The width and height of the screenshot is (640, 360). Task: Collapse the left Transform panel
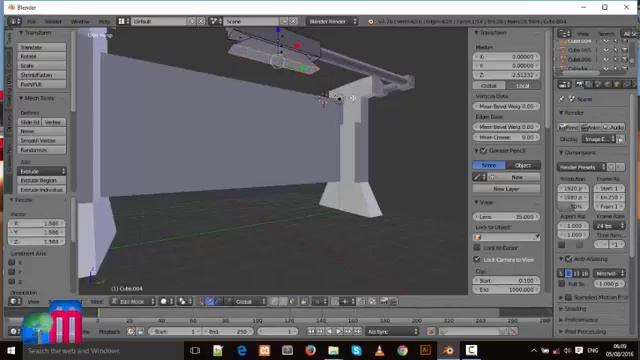coord(35,33)
